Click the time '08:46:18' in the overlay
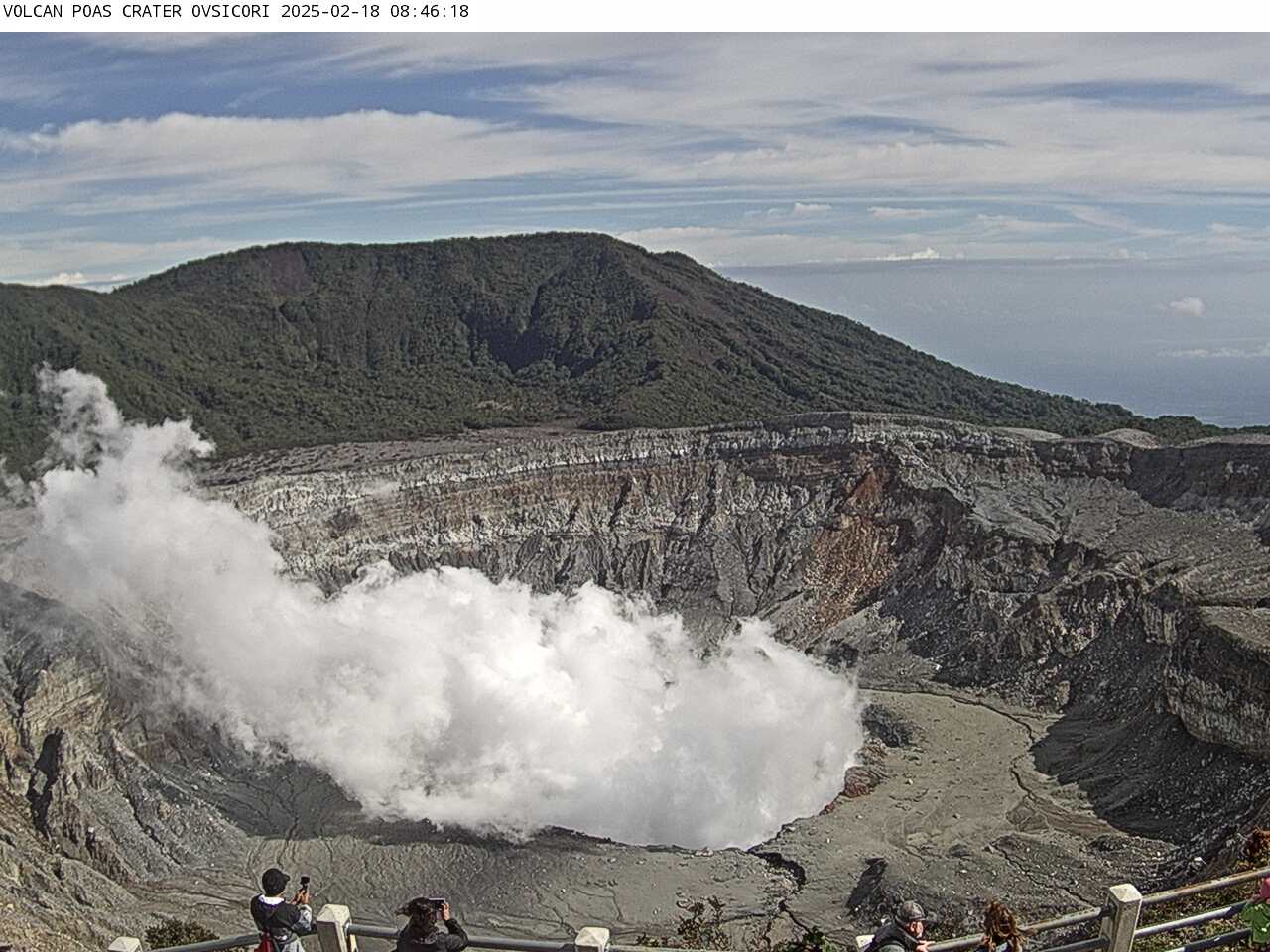Image resolution: width=1270 pixels, height=952 pixels. 430,12
